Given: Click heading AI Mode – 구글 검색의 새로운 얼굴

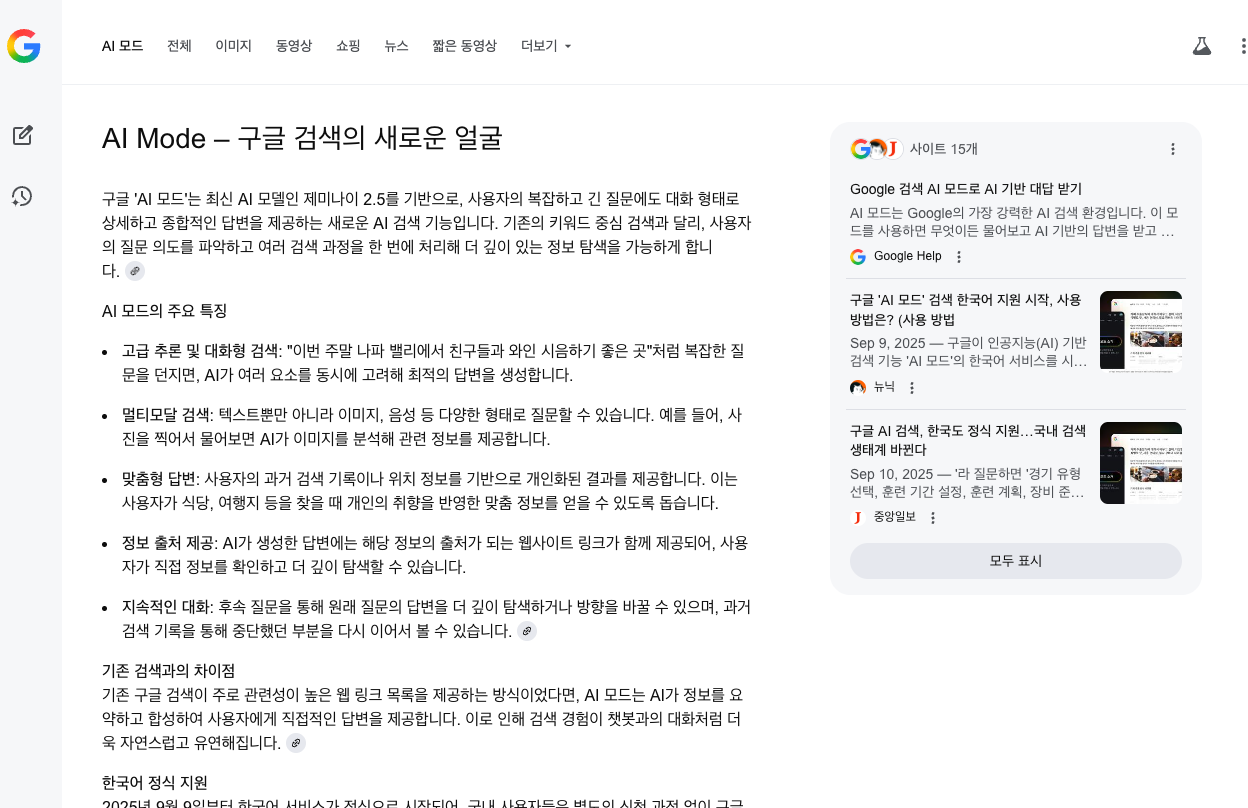Looking at the screenshot, I should (302, 138).
